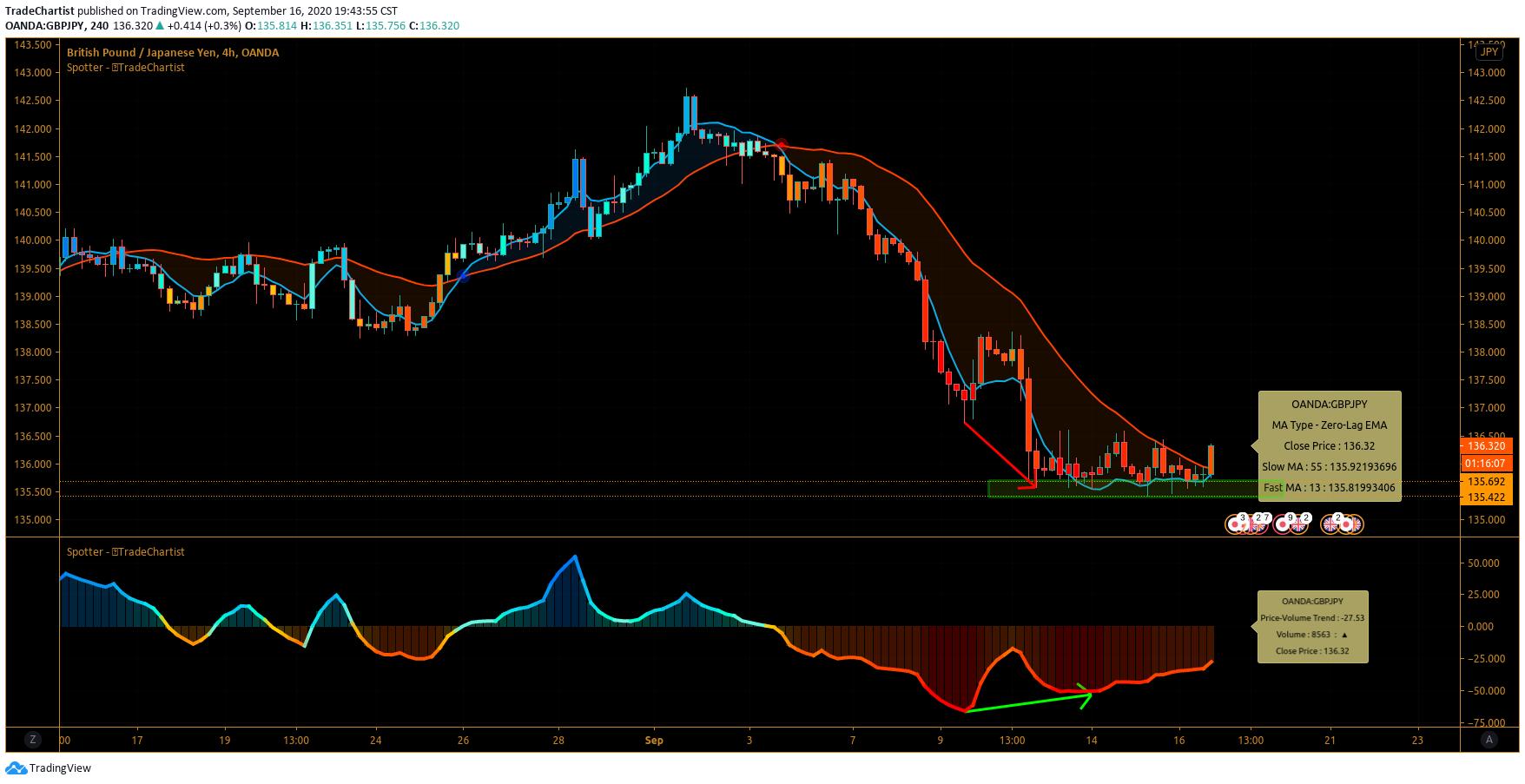The width and height of the screenshot is (1525, 784).
Task: Select the Spotter indicator label in the lower pane
Action: tap(126, 552)
